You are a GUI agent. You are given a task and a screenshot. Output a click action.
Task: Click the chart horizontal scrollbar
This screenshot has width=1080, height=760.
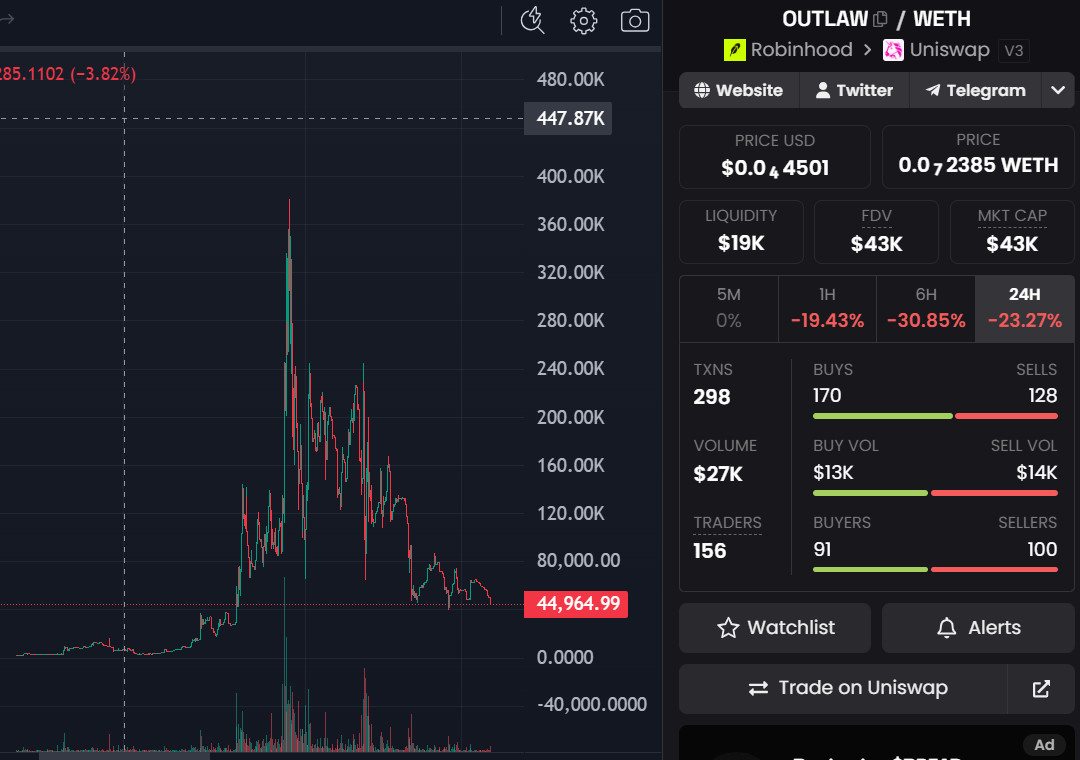[x=124, y=756]
